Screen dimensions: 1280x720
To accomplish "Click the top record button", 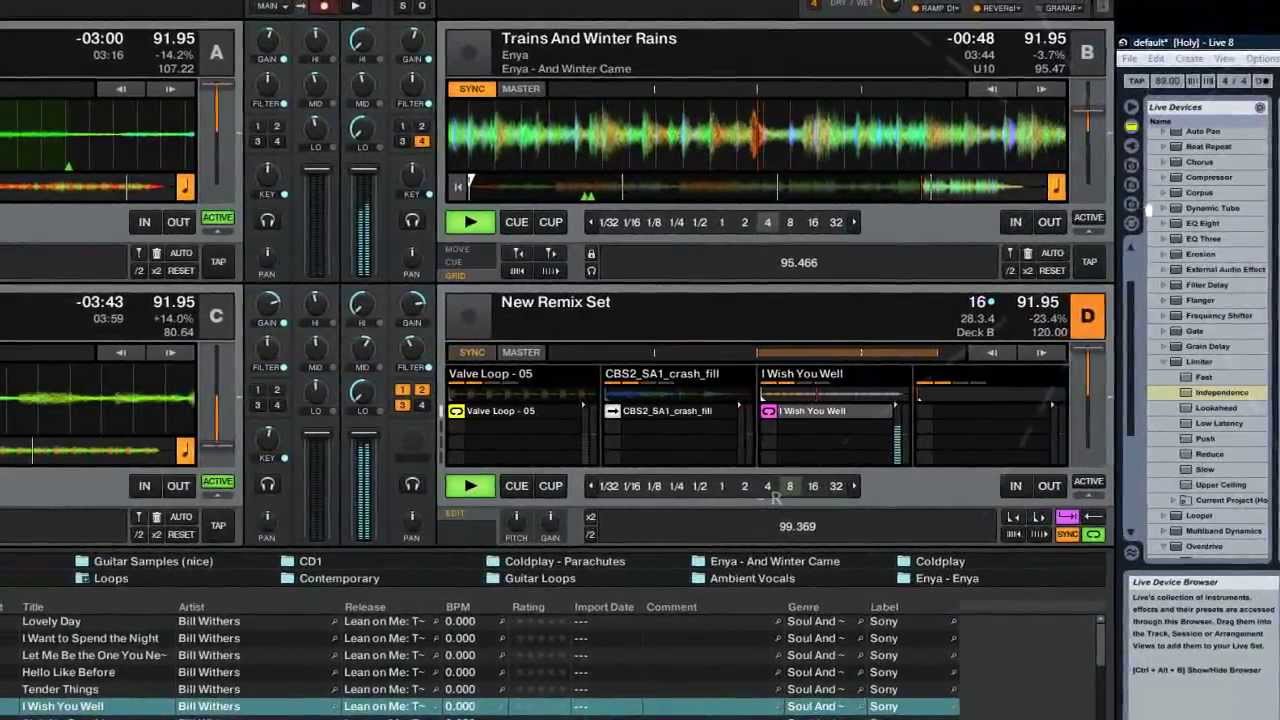I will 324,6.
